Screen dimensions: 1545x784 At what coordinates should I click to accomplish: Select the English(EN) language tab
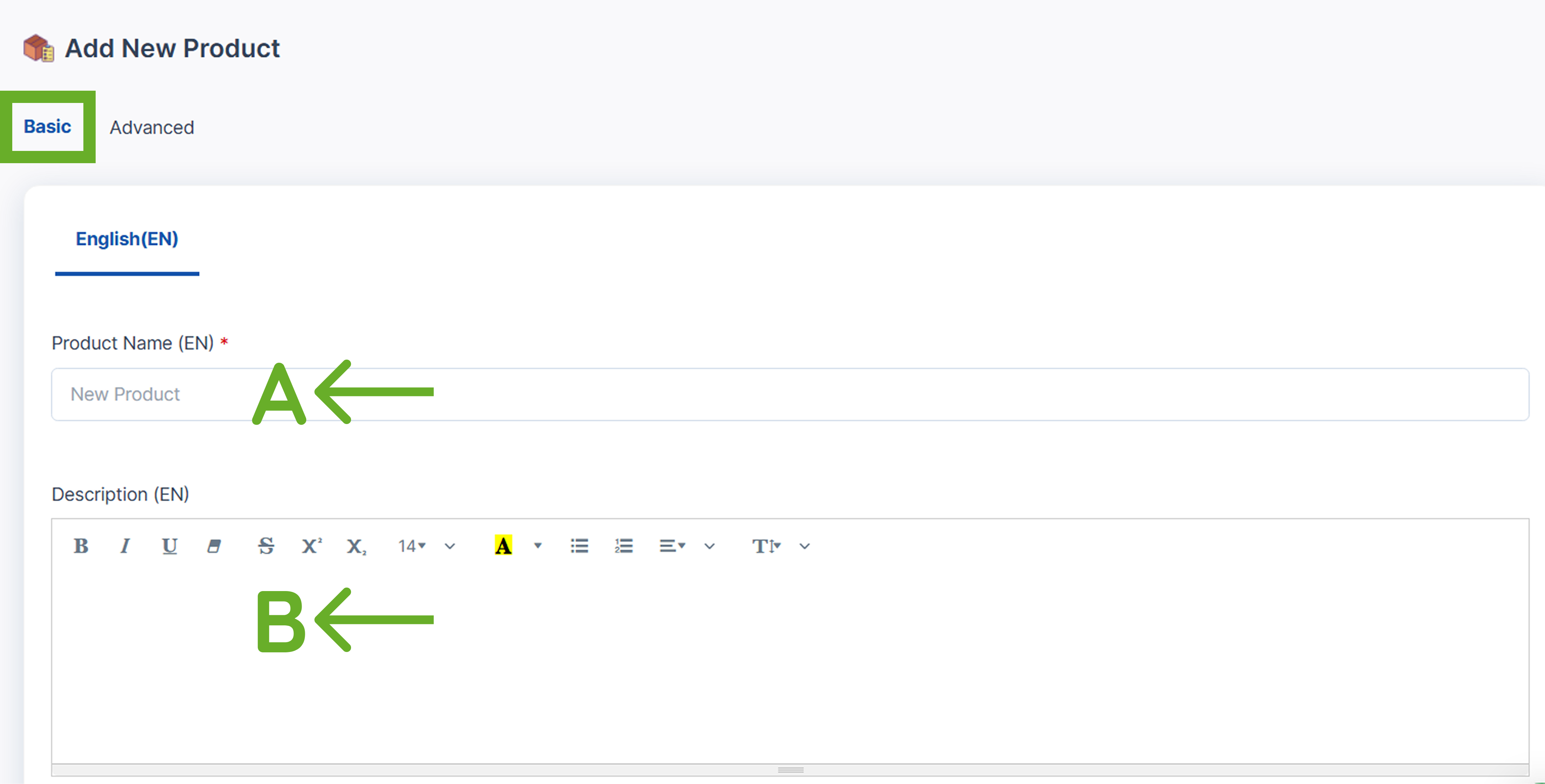(x=127, y=239)
